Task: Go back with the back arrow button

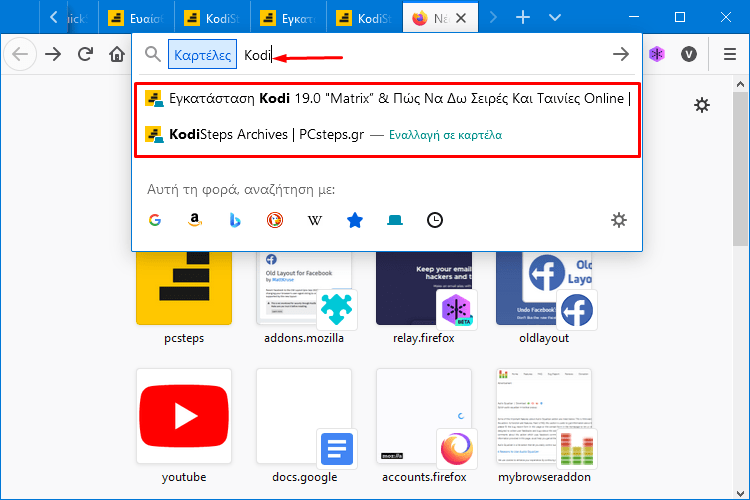Action: pyautogui.click(x=20, y=54)
